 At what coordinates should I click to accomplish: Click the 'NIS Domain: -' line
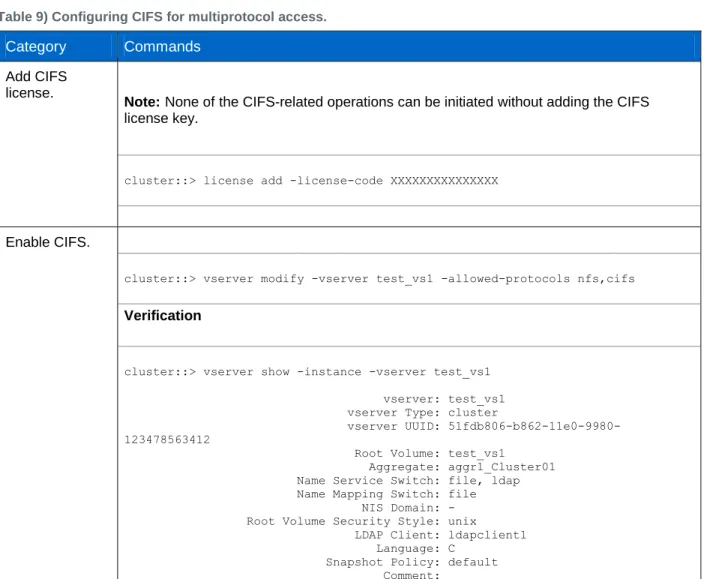coord(408,508)
